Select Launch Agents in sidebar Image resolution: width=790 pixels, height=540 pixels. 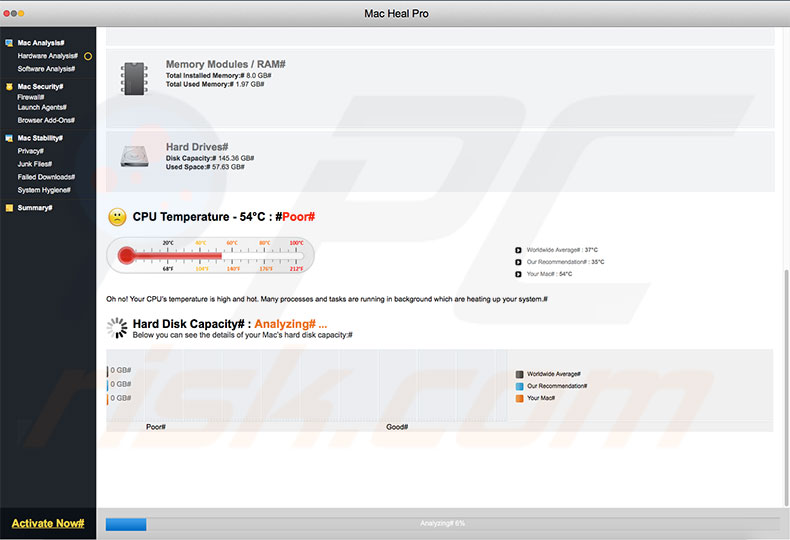click(42, 107)
